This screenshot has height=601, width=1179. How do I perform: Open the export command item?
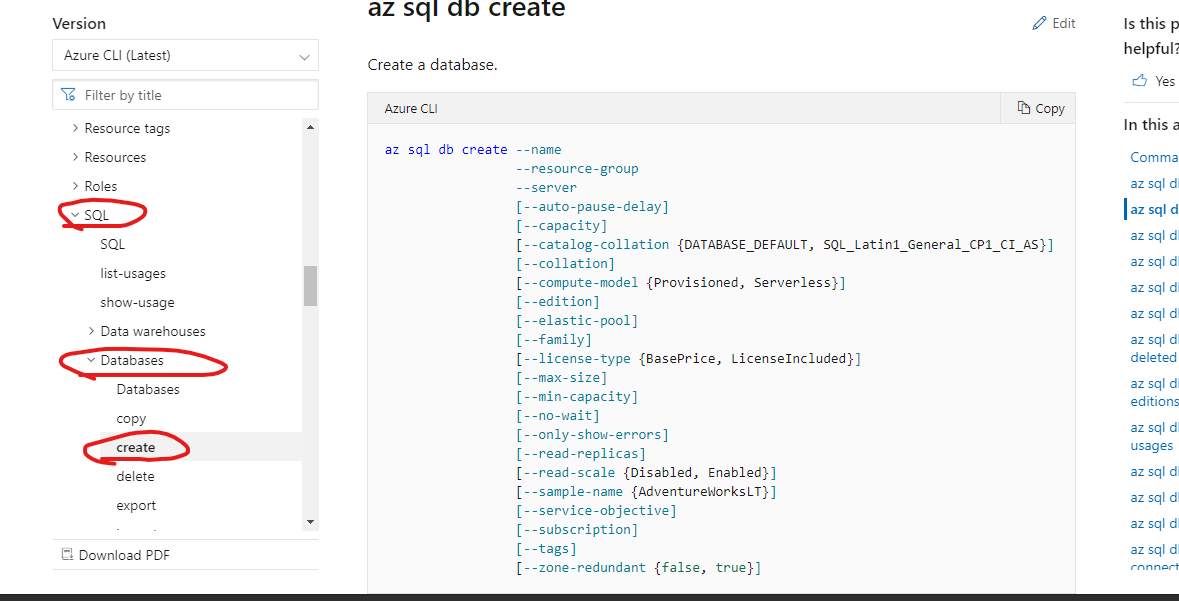(137, 505)
